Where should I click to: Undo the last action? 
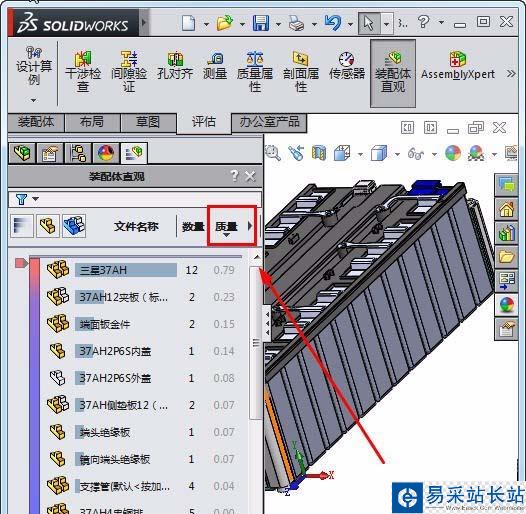333,23
